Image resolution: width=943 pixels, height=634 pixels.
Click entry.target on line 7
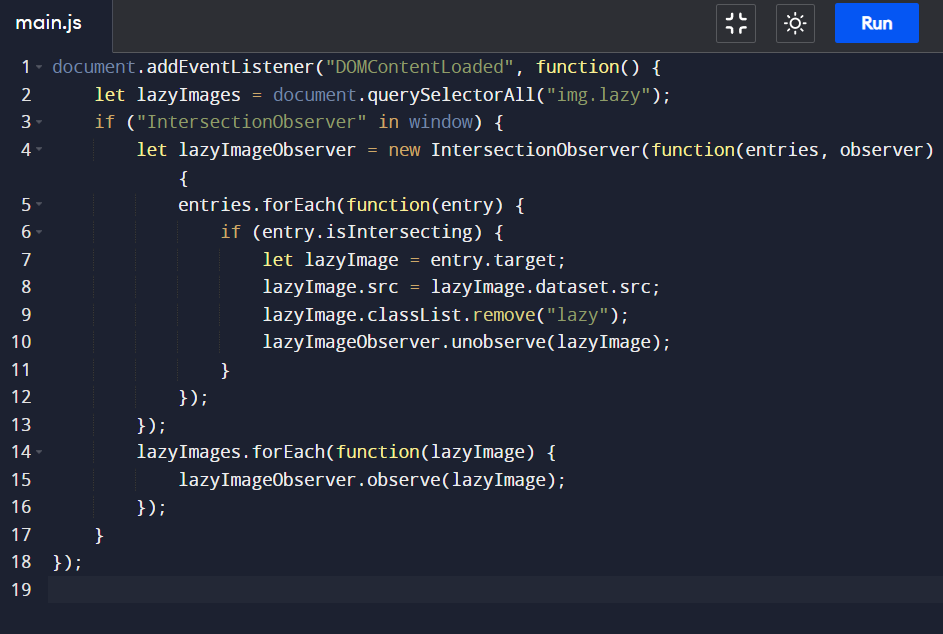[493, 260]
